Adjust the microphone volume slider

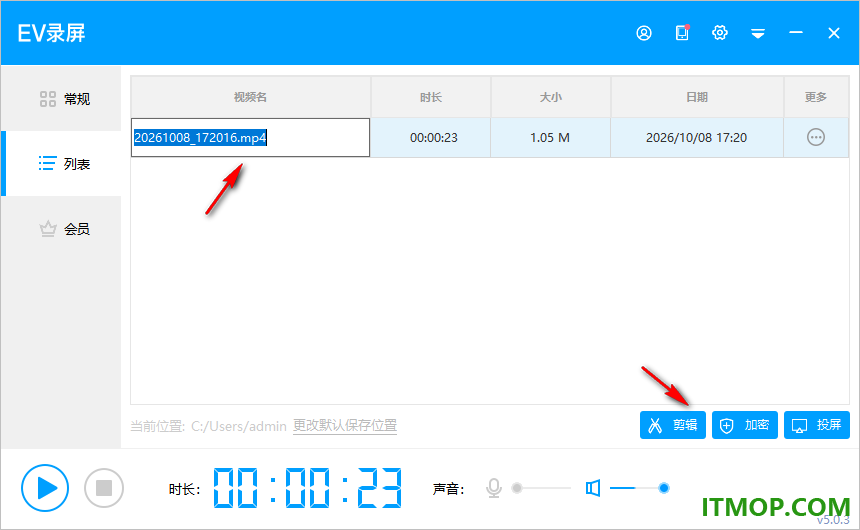pos(541,488)
